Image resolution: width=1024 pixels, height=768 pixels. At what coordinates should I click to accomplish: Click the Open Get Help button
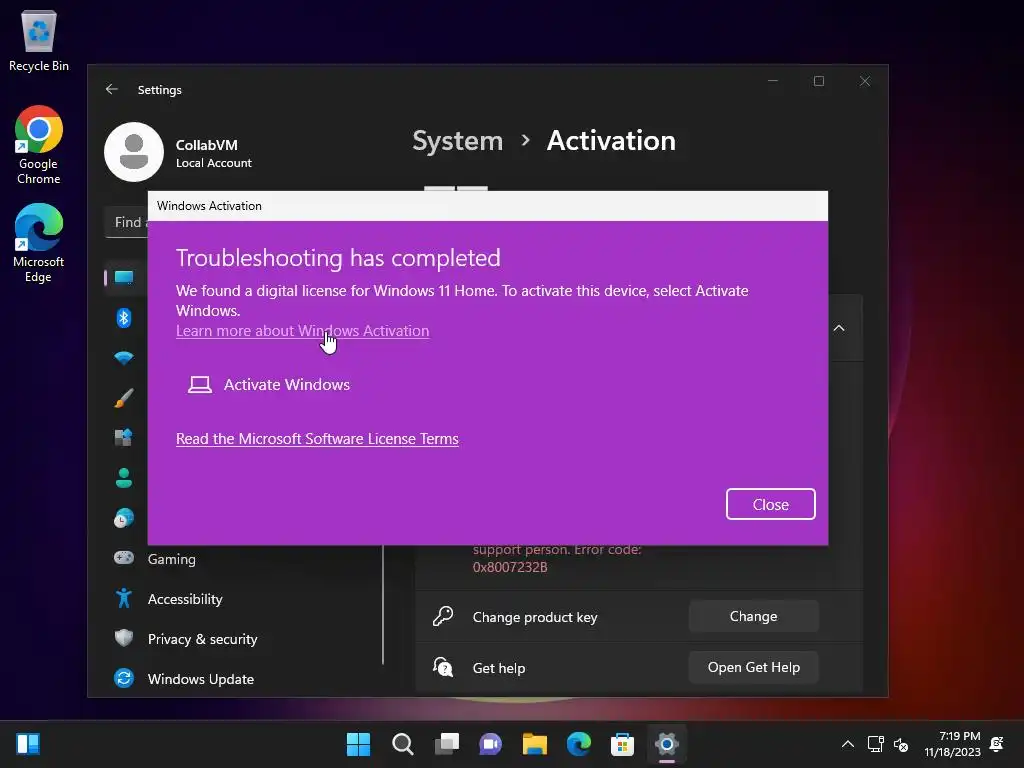tap(754, 667)
